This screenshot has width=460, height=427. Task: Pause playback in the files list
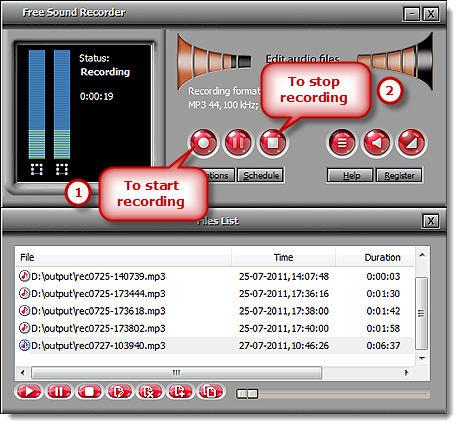59,391
